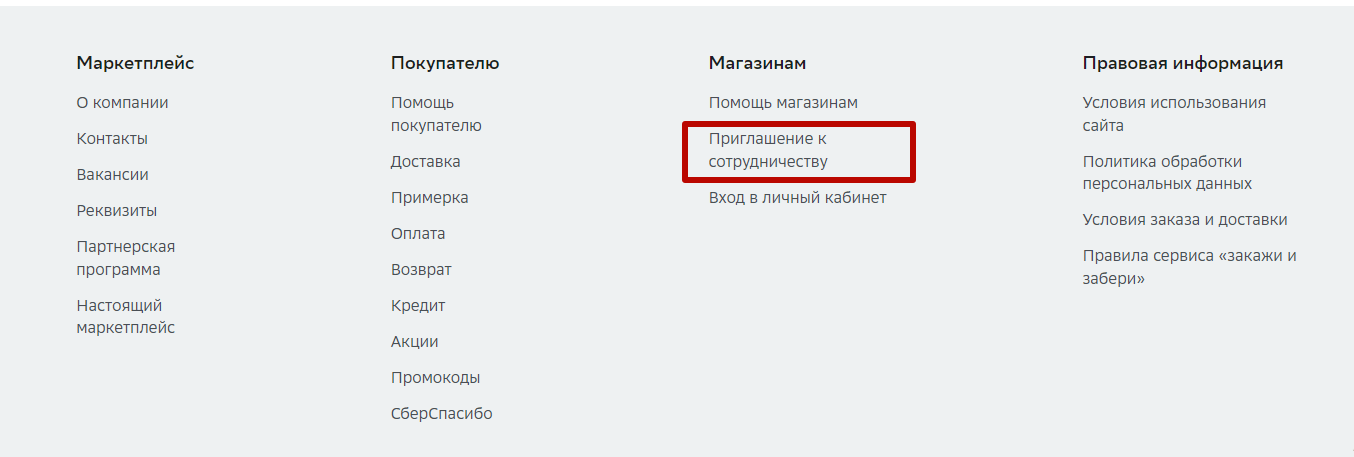Screen dimensions: 1354x457
Task: Open the Оплата page
Action: (x=418, y=233)
